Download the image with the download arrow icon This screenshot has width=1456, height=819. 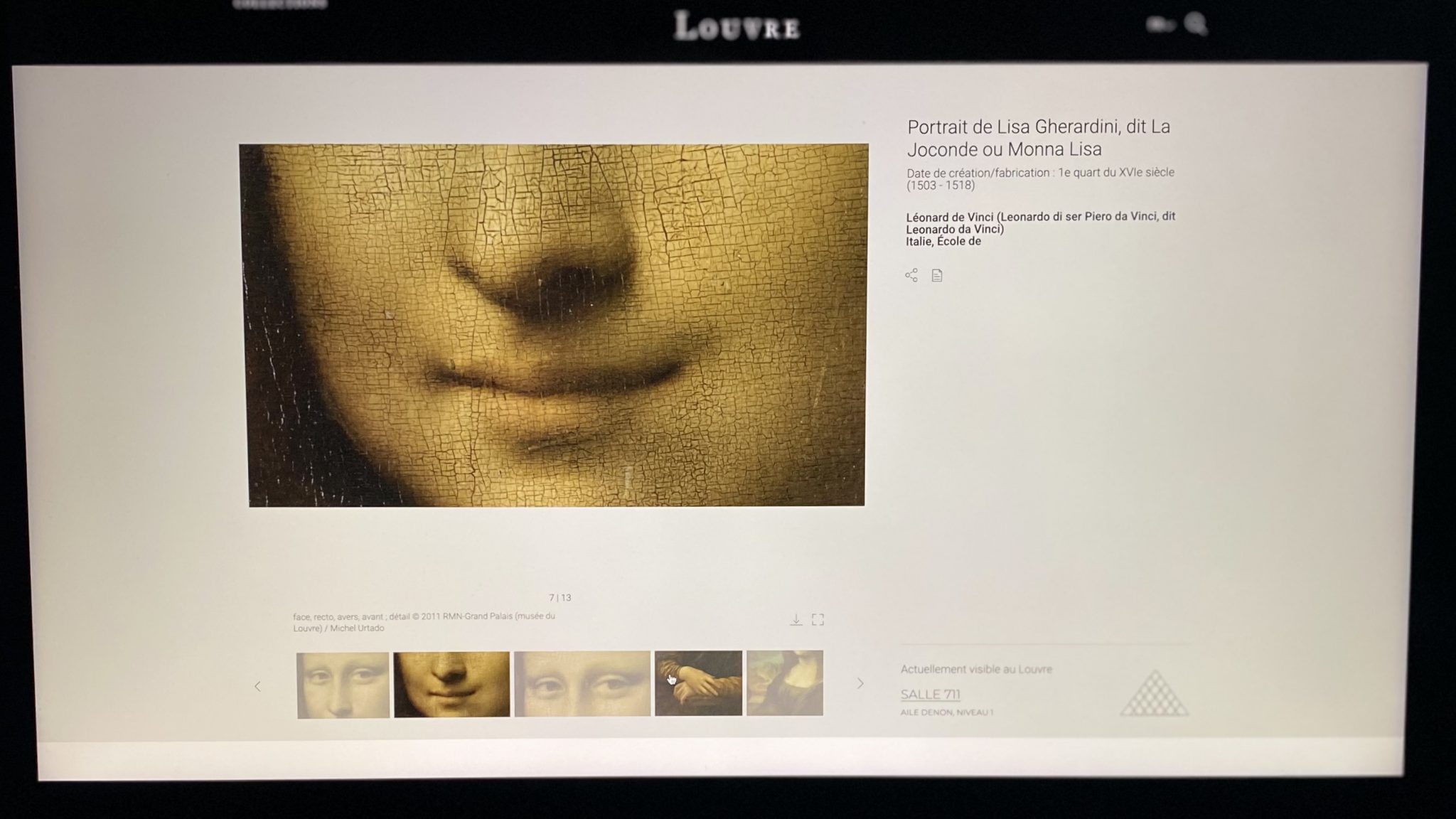tap(796, 619)
